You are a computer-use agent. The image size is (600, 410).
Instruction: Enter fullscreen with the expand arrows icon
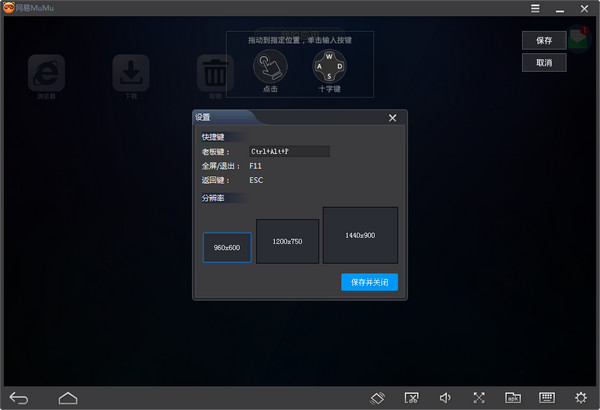[x=479, y=398]
